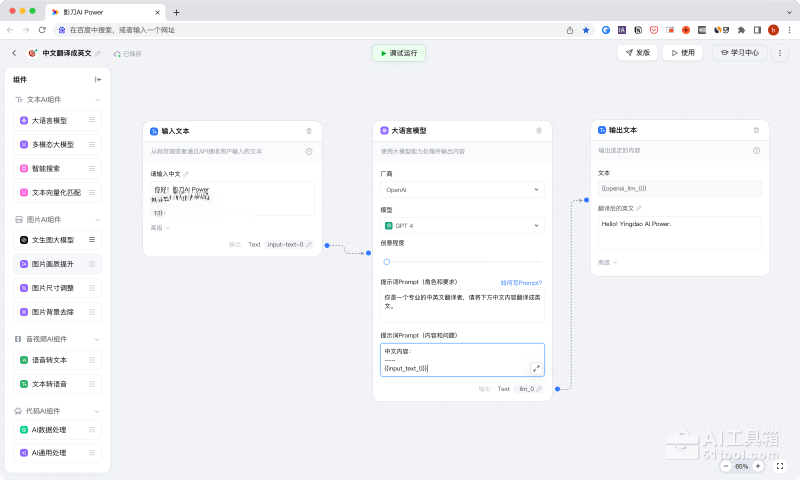Toggle fullscreen canvas view icon

782,466
